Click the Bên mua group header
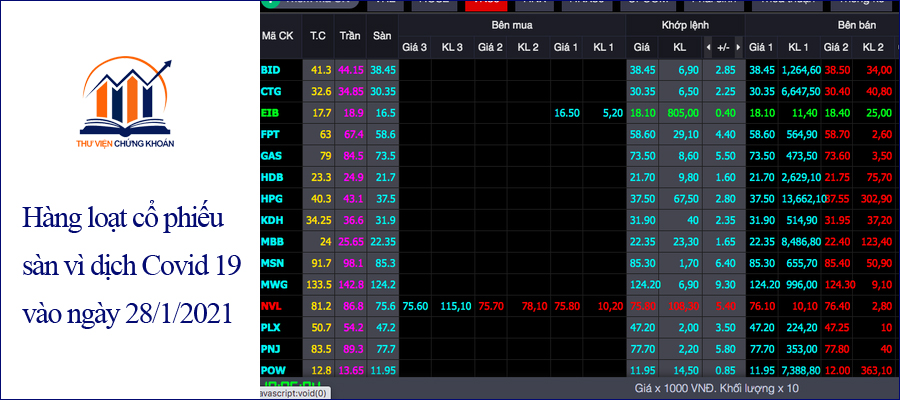This screenshot has width=900, height=400. coord(512,25)
